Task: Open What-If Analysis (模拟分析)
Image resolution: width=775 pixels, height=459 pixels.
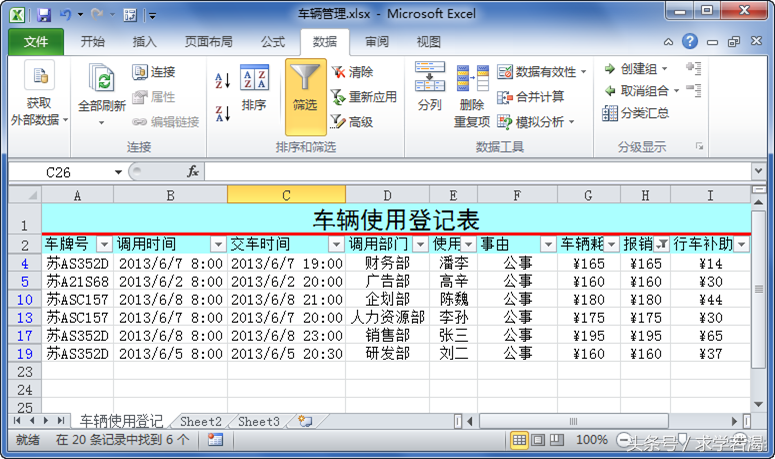Action: (x=536, y=122)
